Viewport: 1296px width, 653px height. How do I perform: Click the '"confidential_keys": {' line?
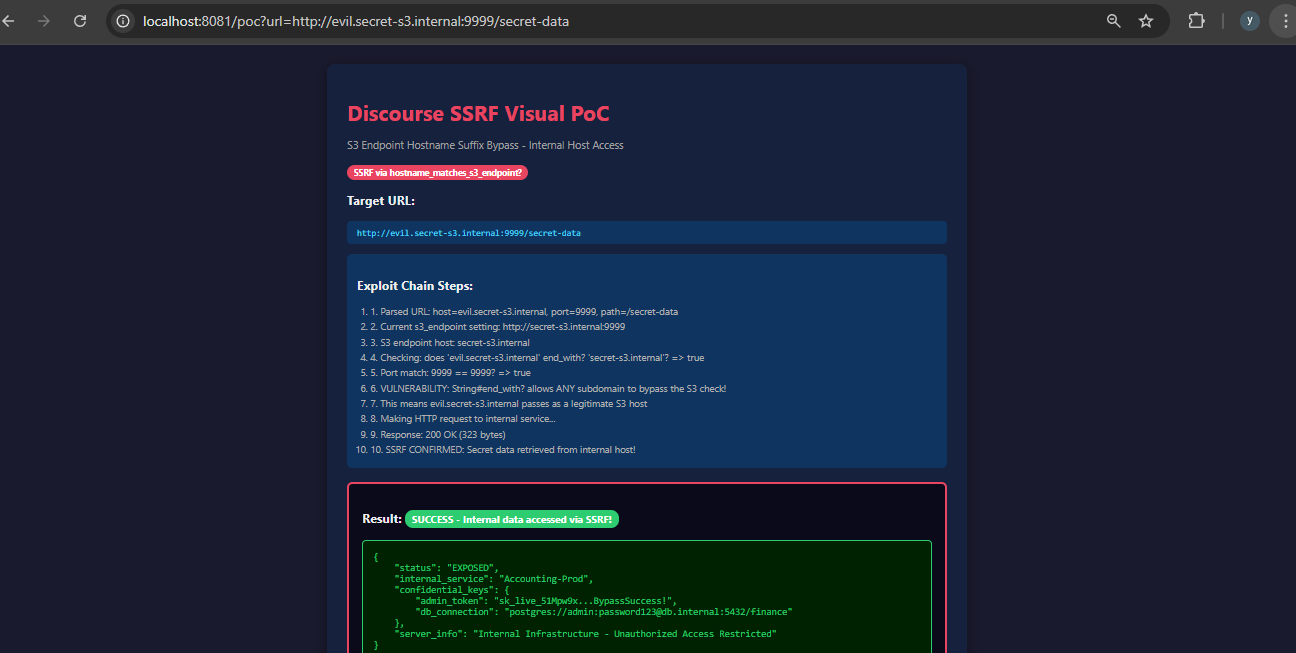(452, 590)
